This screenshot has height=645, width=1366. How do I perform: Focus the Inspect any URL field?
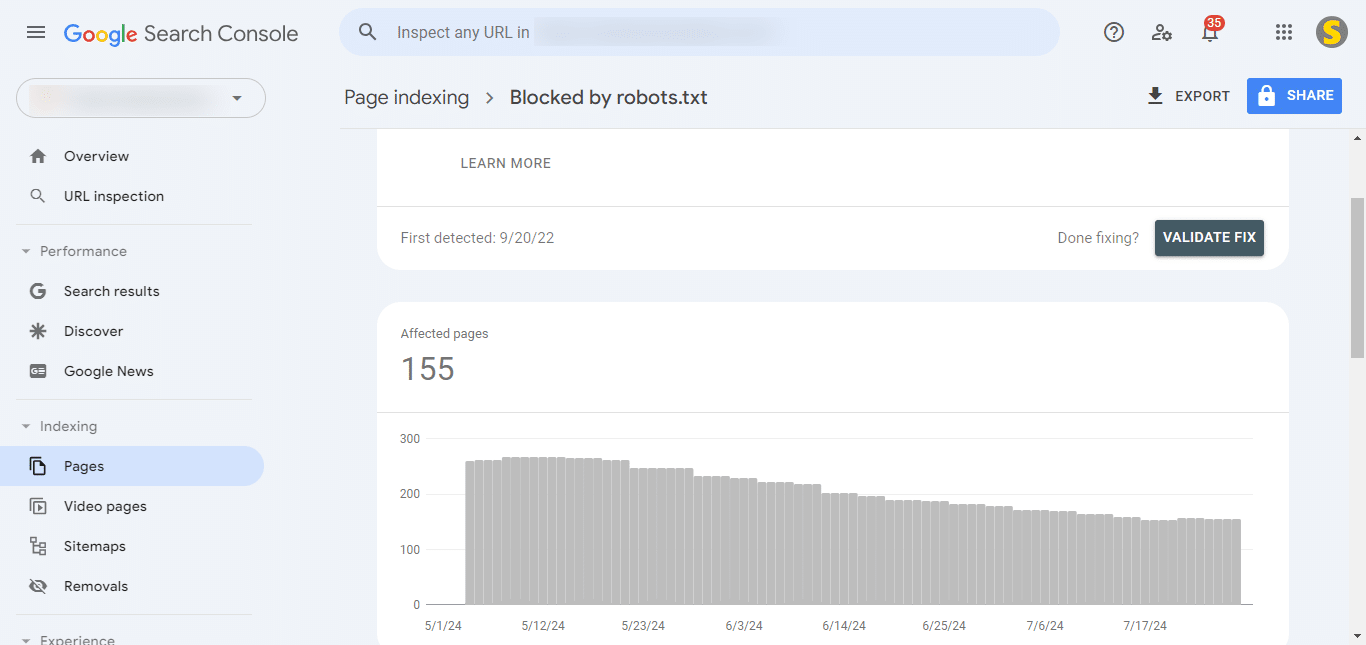699,32
